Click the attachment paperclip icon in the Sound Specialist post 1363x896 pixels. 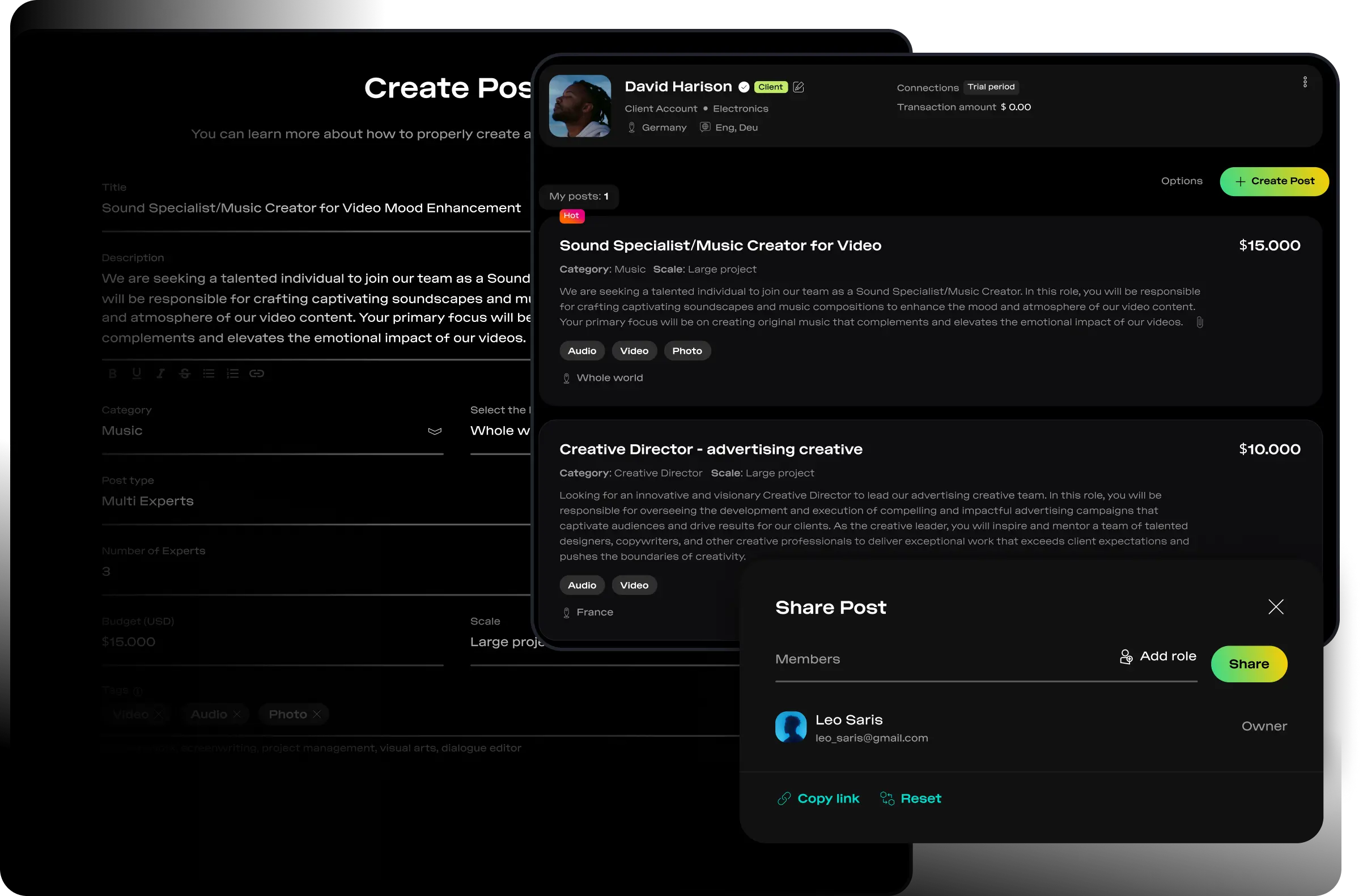pos(1199,322)
